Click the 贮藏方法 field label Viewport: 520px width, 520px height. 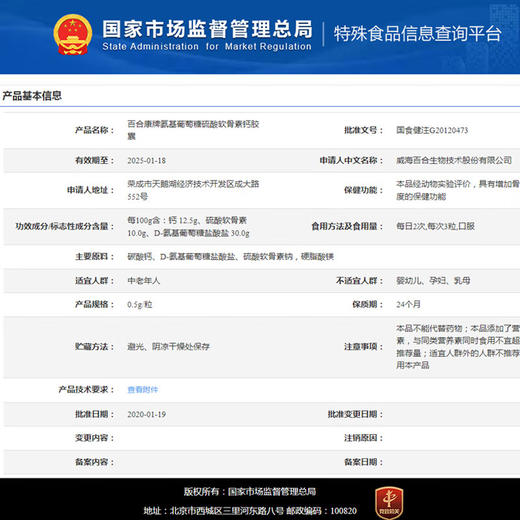pyautogui.click(x=94, y=347)
